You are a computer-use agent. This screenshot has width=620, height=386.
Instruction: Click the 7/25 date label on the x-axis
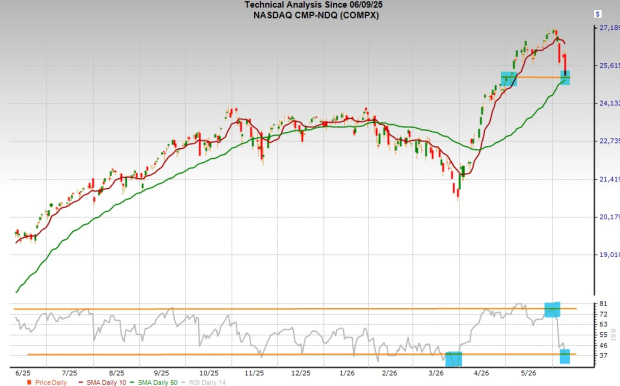[70, 373]
